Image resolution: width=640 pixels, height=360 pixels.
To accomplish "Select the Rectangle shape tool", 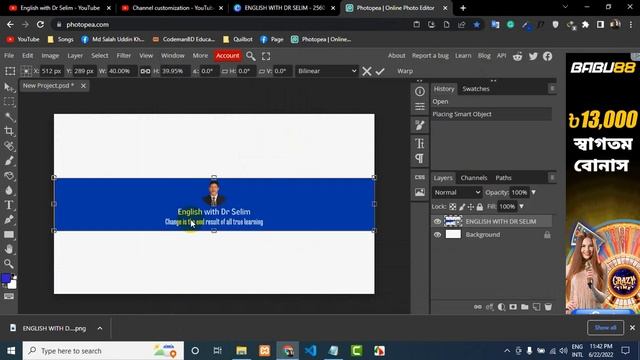I will coord(9,234).
